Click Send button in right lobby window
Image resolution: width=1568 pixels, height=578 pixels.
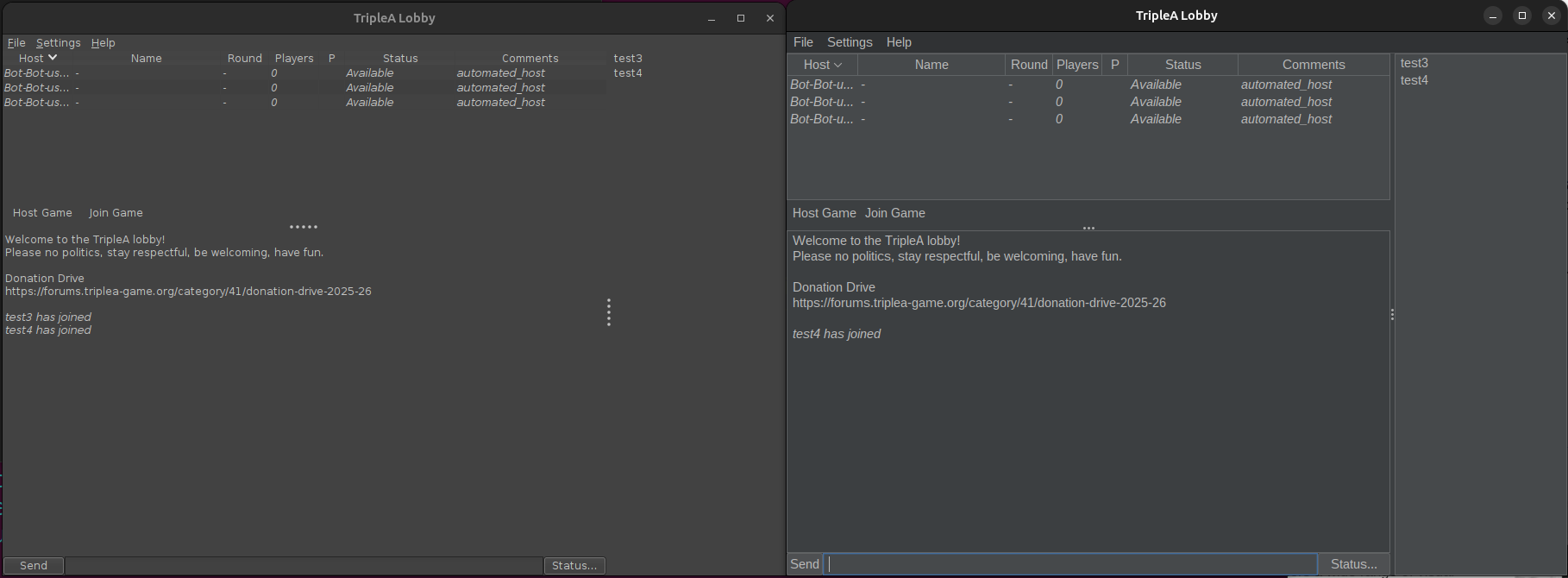[x=804, y=564]
